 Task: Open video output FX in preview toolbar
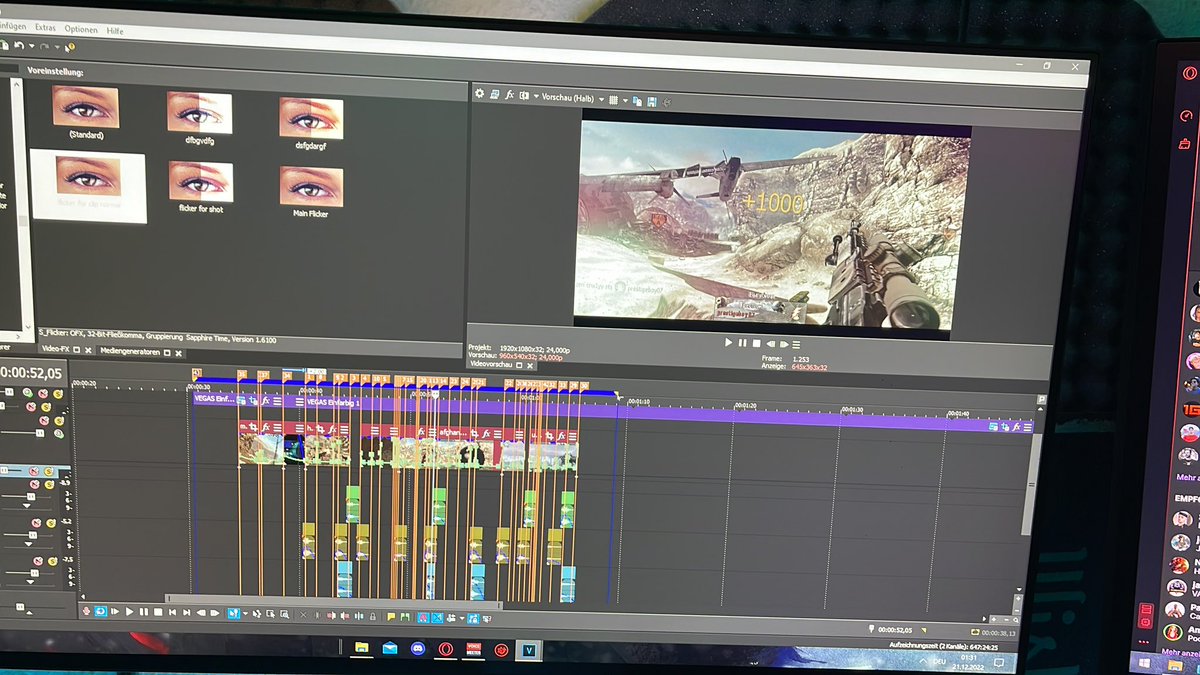(509, 96)
